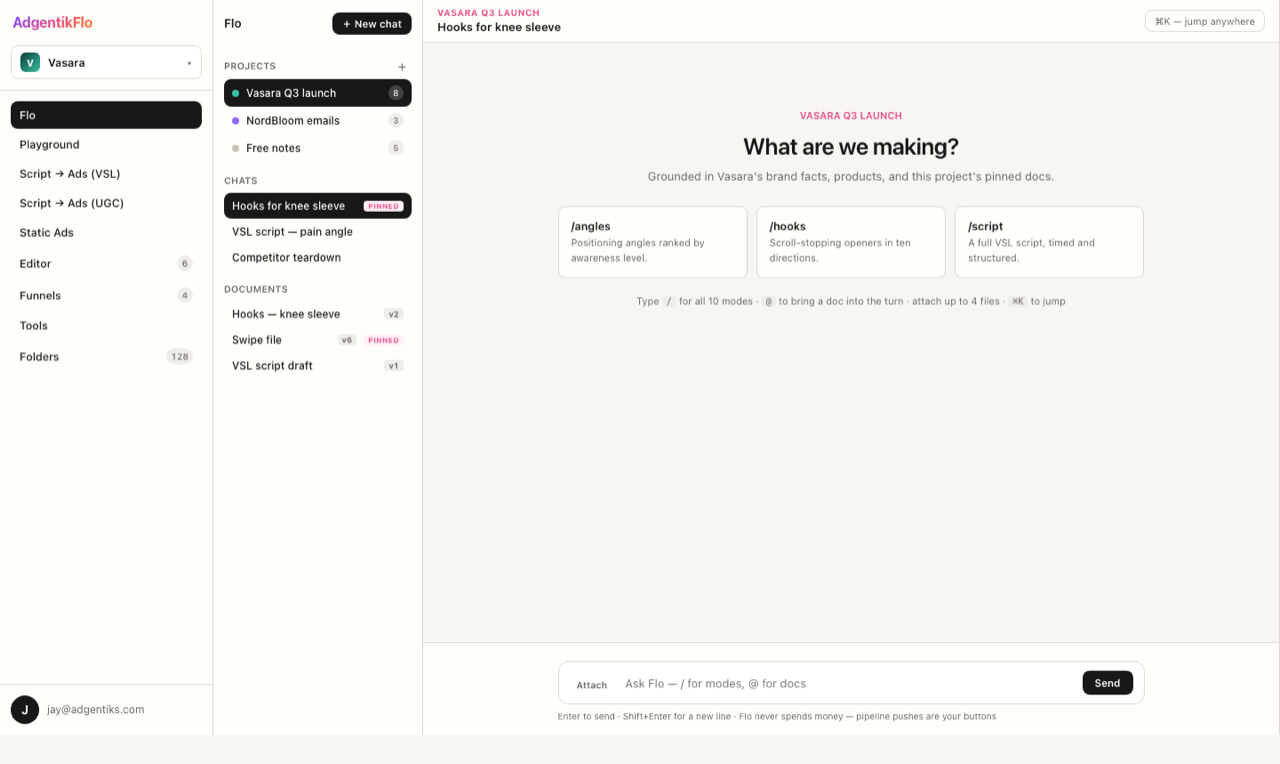Click the Free notes badge 5
The width and height of the screenshot is (1280, 764).
click(x=396, y=148)
